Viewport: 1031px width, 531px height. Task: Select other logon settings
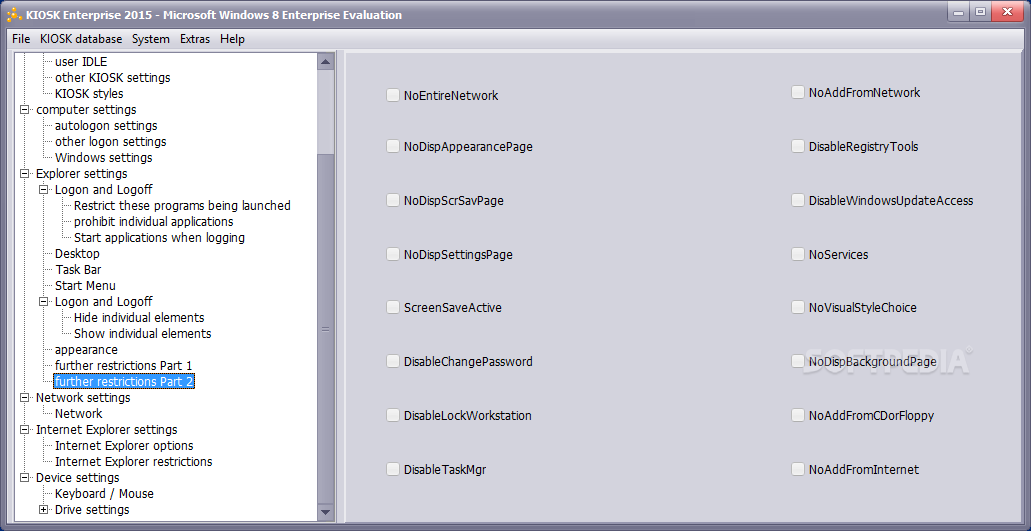coord(110,142)
